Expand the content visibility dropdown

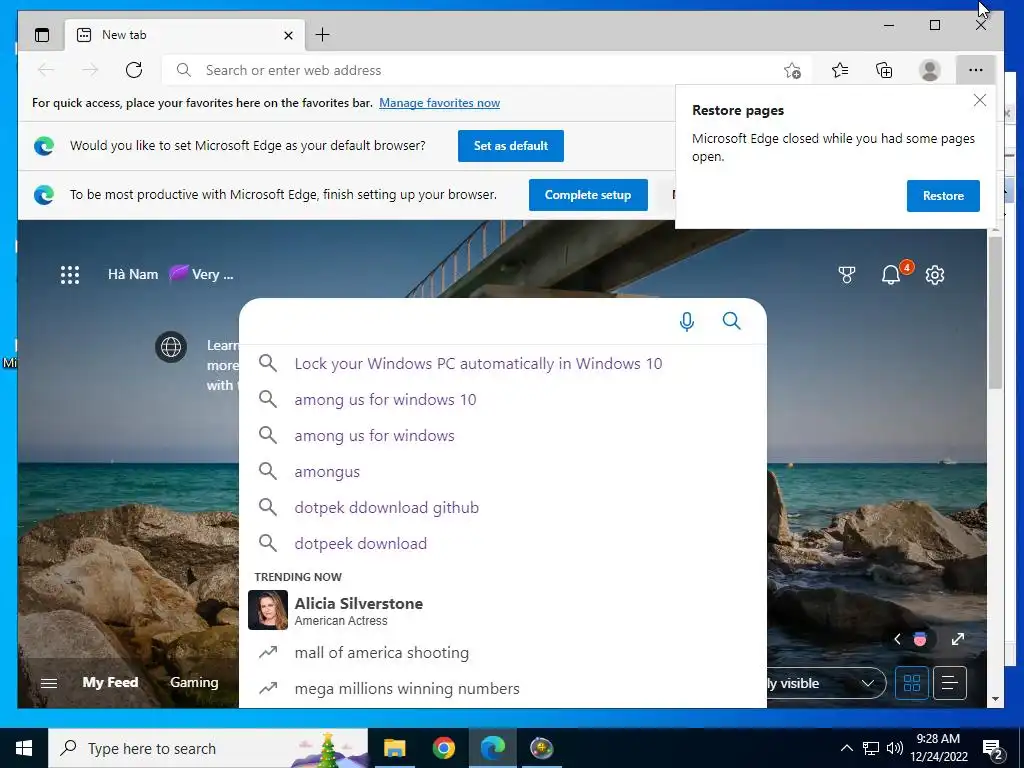[x=827, y=683]
